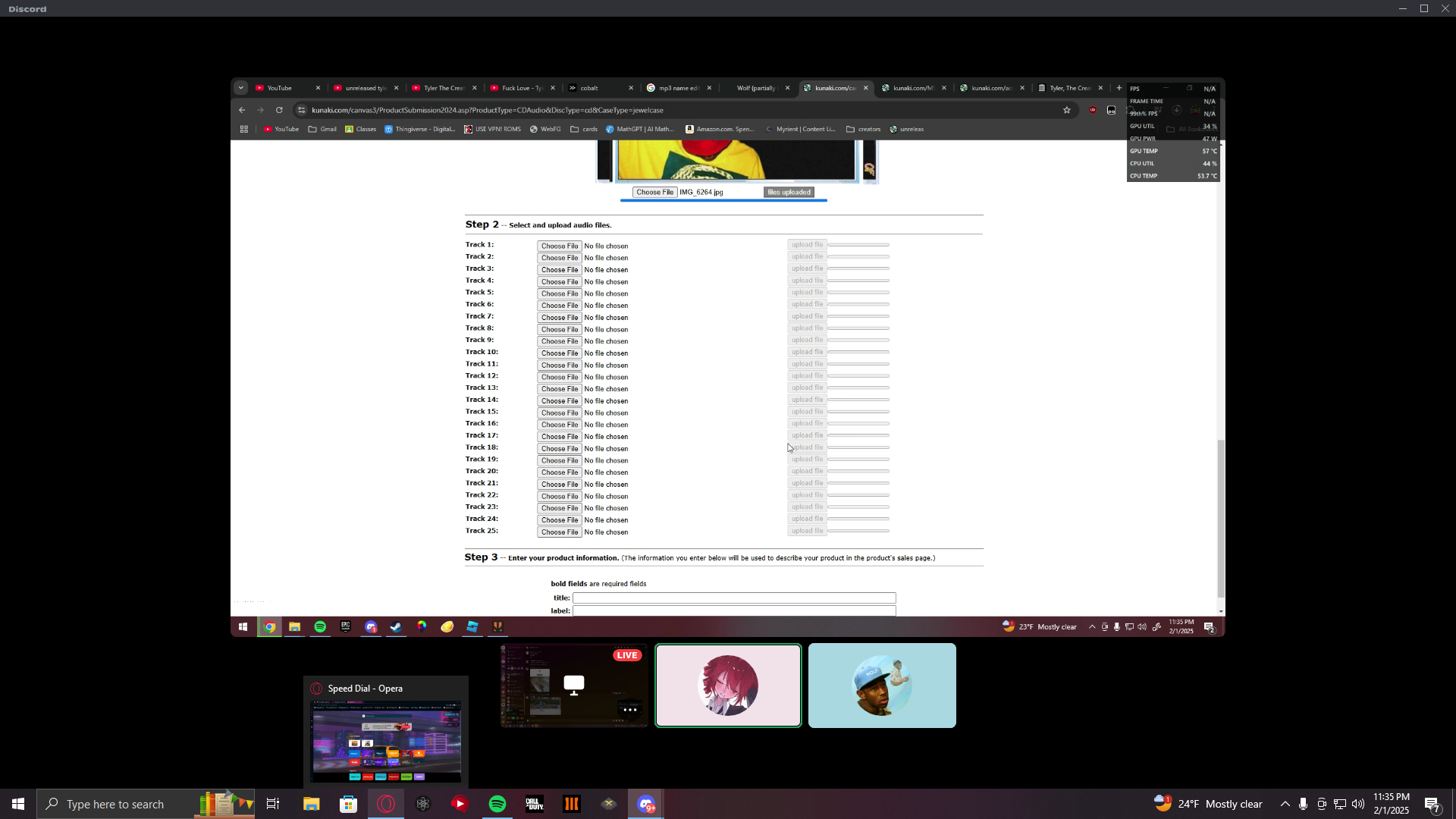Launch the Black Ops III taskbar icon
This screenshot has width=1456, height=819.
coord(572,804)
